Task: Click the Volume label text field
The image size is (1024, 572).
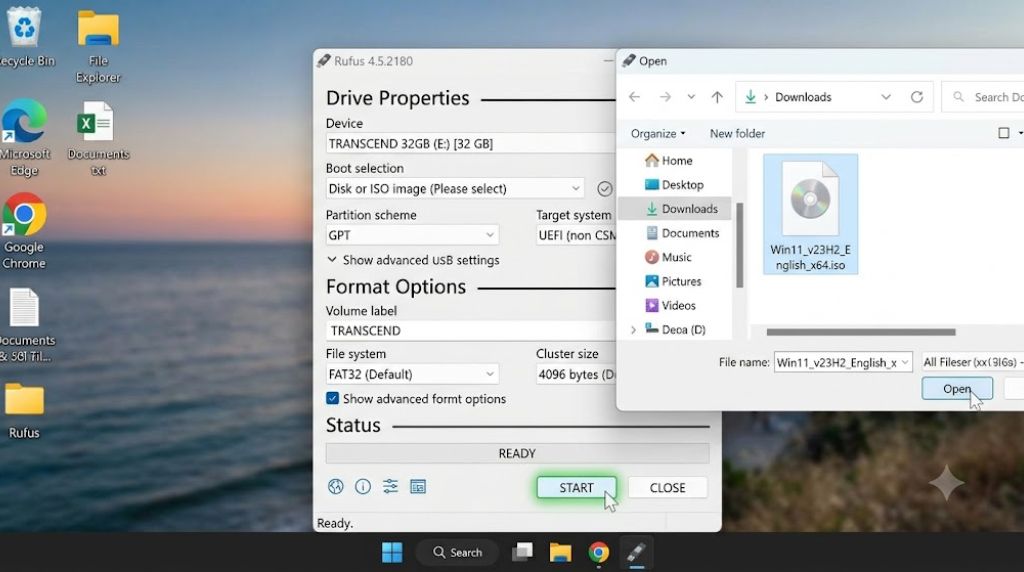Action: [x=471, y=330]
